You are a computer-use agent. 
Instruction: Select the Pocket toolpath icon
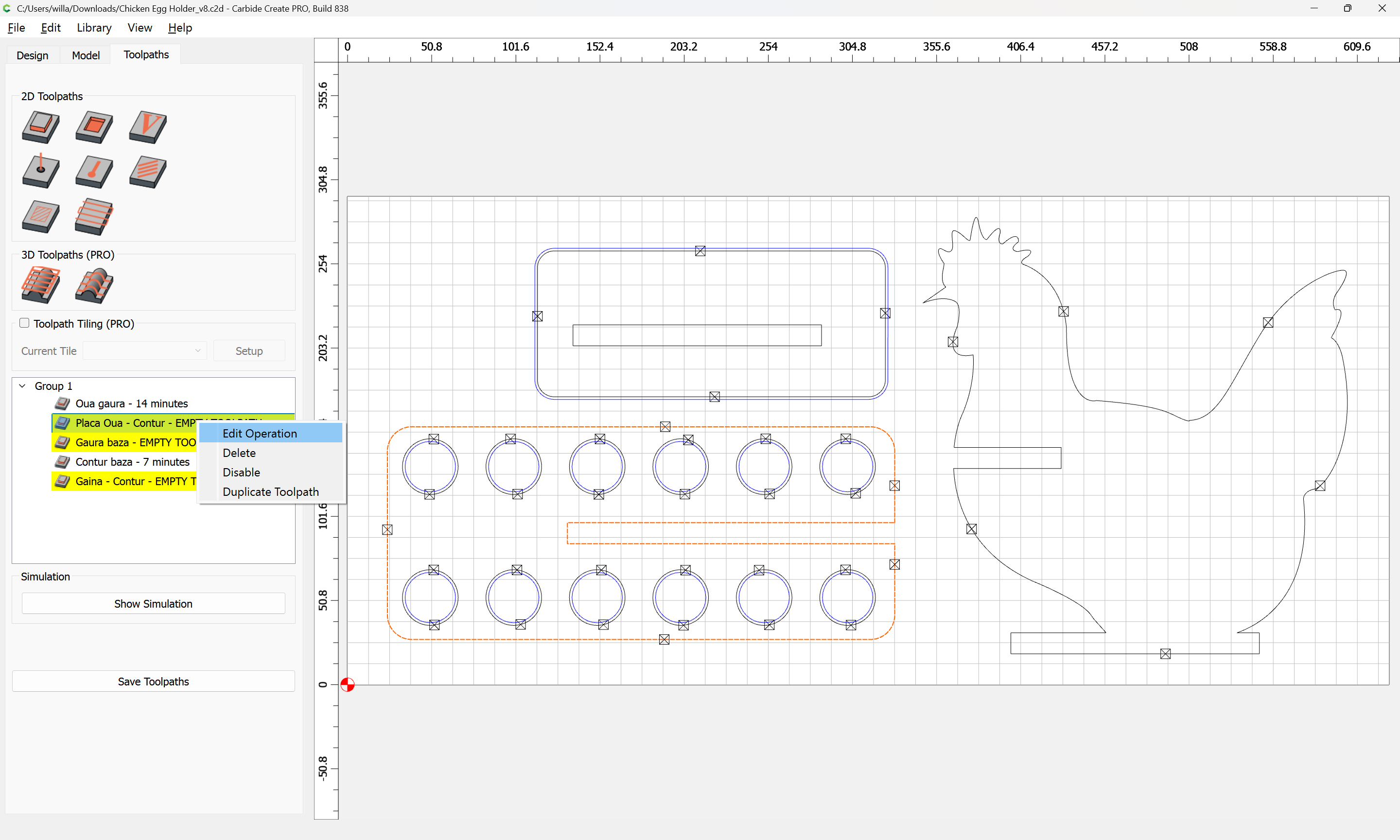pyautogui.click(x=94, y=127)
